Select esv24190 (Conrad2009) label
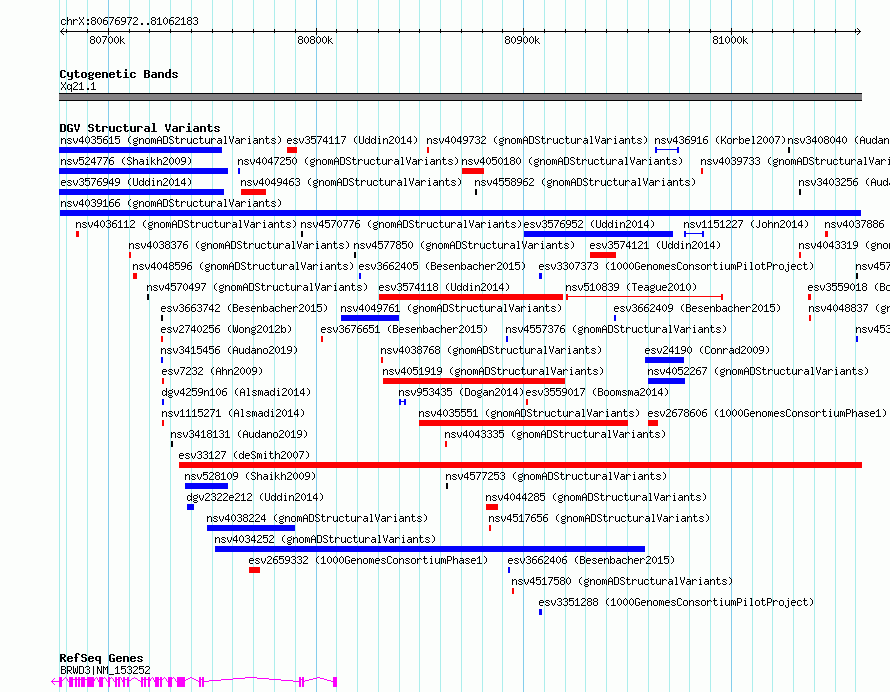 point(707,350)
